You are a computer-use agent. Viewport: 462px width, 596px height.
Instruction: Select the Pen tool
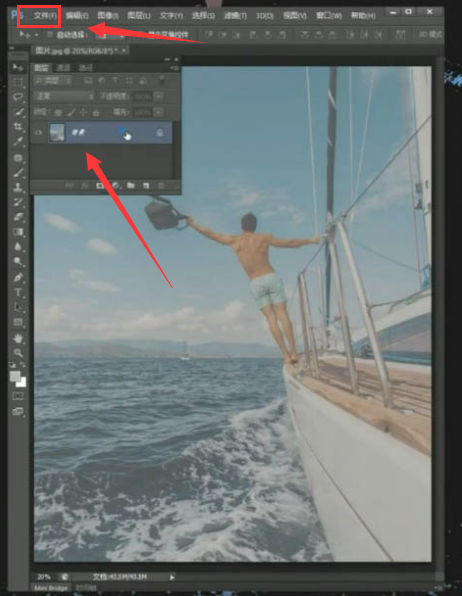click(x=18, y=277)
